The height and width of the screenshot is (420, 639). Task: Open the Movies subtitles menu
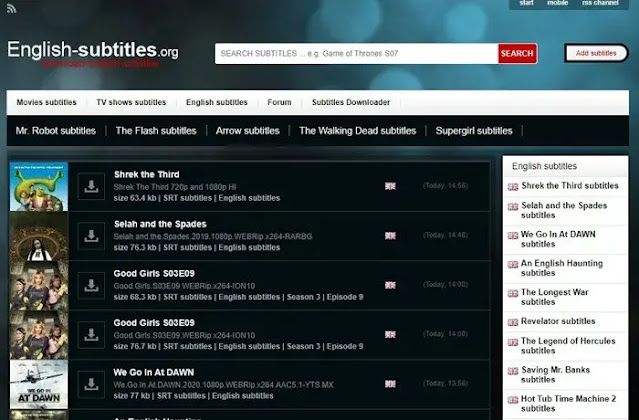coord(46,102)
